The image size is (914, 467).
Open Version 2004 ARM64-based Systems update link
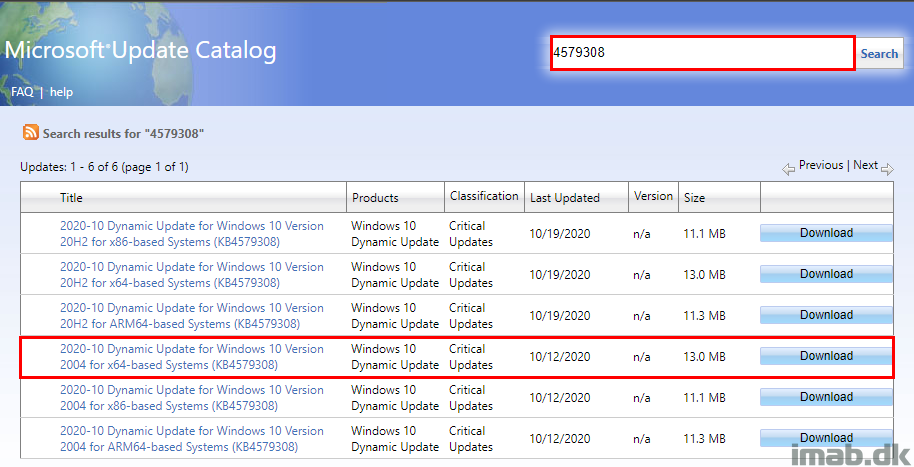click(x=192, y=438)
